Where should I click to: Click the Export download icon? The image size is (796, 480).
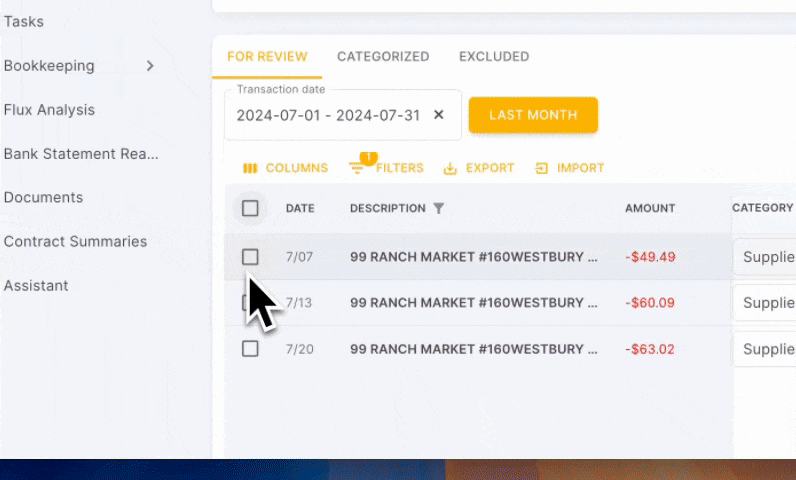click(x=450, y=168)
